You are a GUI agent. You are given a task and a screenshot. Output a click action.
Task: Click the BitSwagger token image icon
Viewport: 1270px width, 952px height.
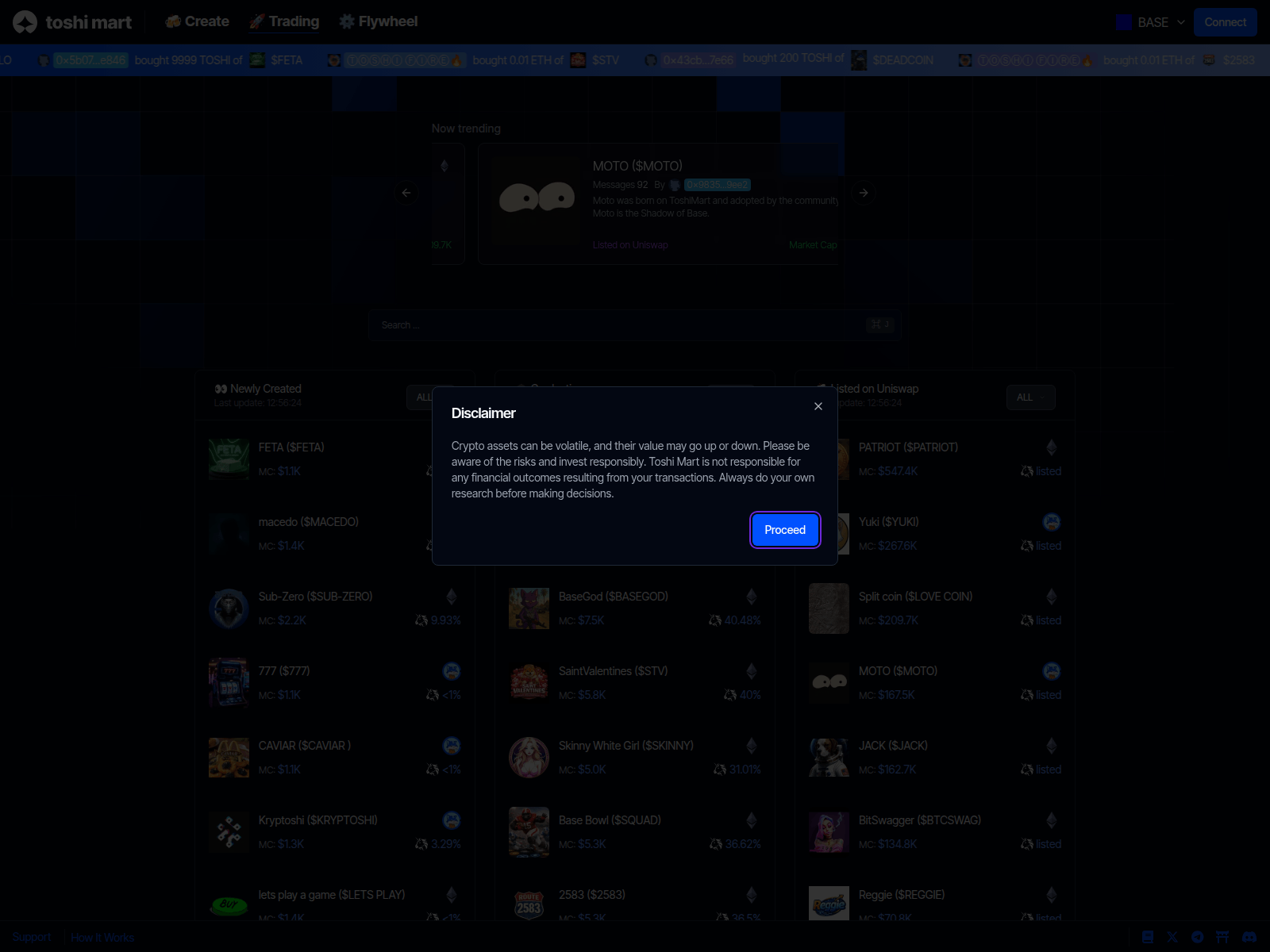829,832
